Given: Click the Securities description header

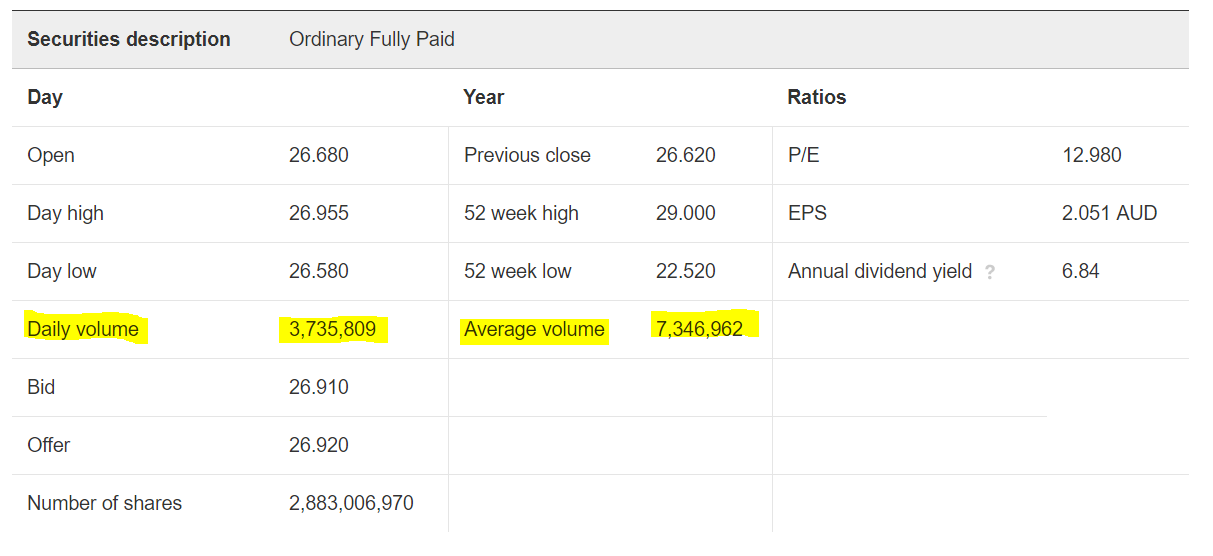Looking at the screenshot, I should point(129,39).
